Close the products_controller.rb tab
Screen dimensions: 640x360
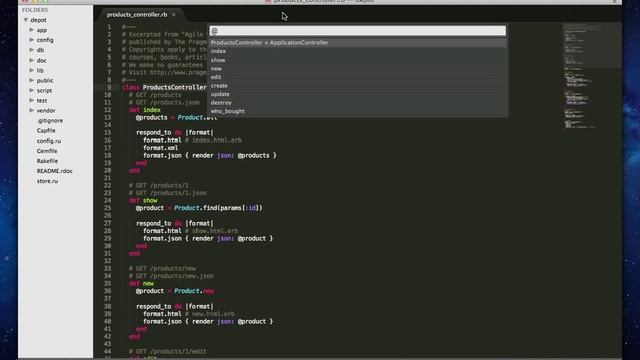coord(174,15)
